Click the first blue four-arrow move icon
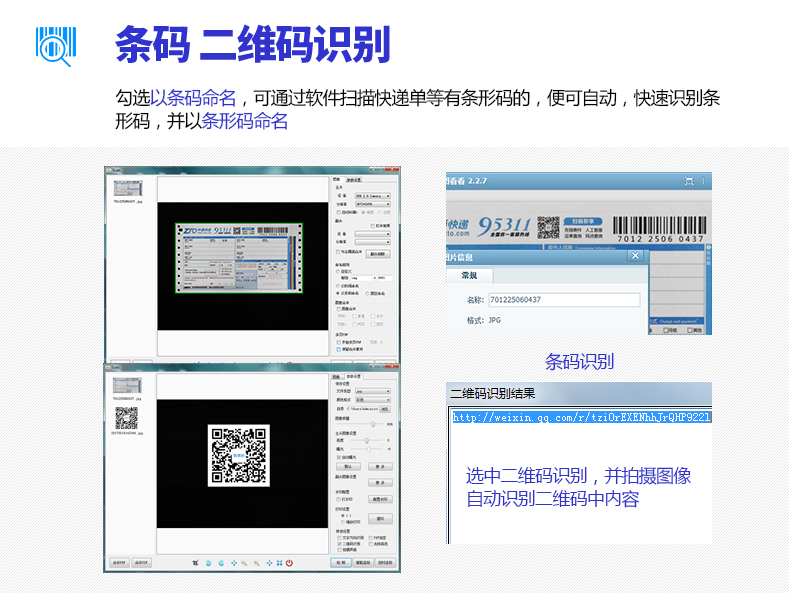The width and height of the screenshot is (790, 608). tap(233, 563)
